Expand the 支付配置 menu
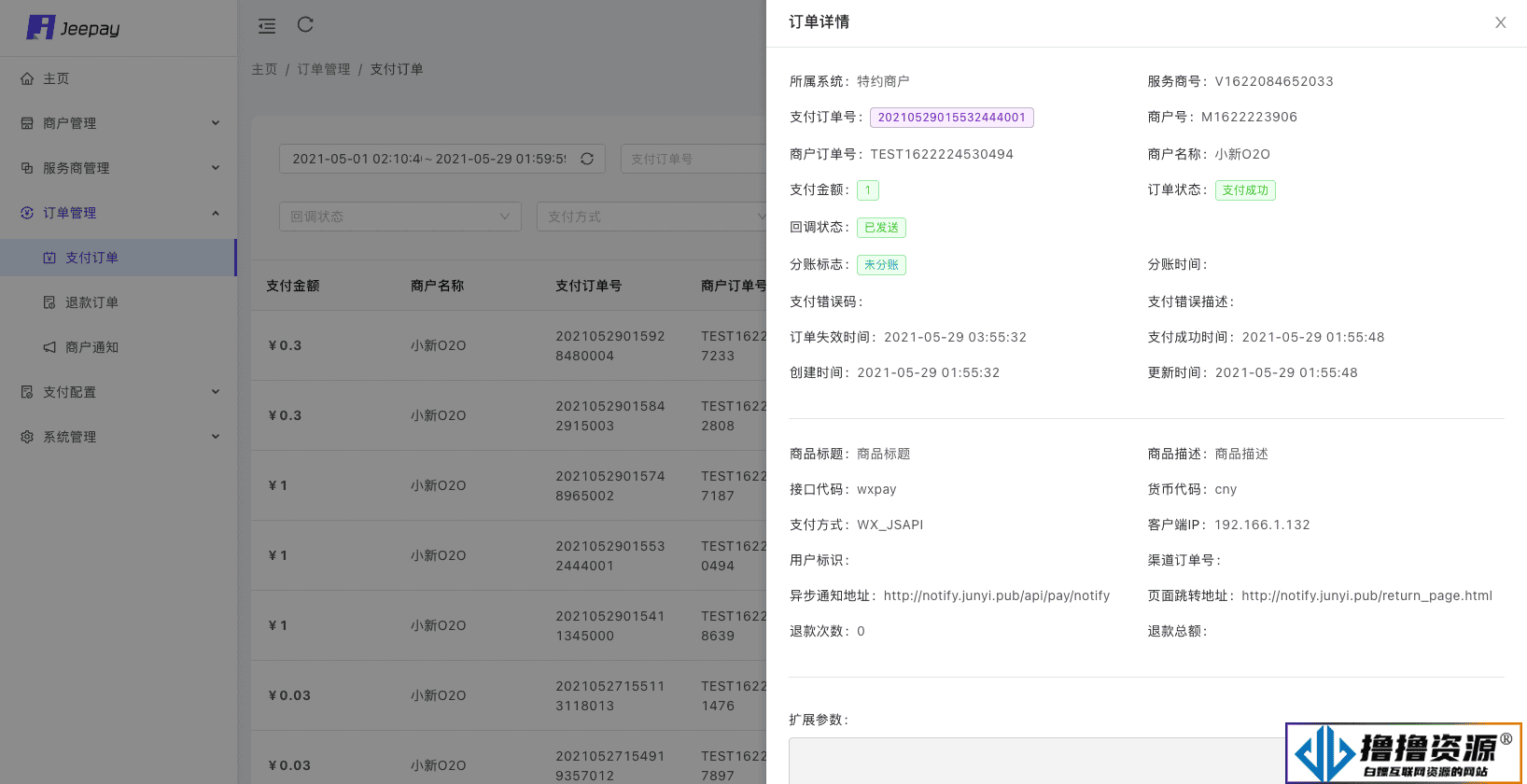The image size is (1527, 784). (x=119, y=392)
